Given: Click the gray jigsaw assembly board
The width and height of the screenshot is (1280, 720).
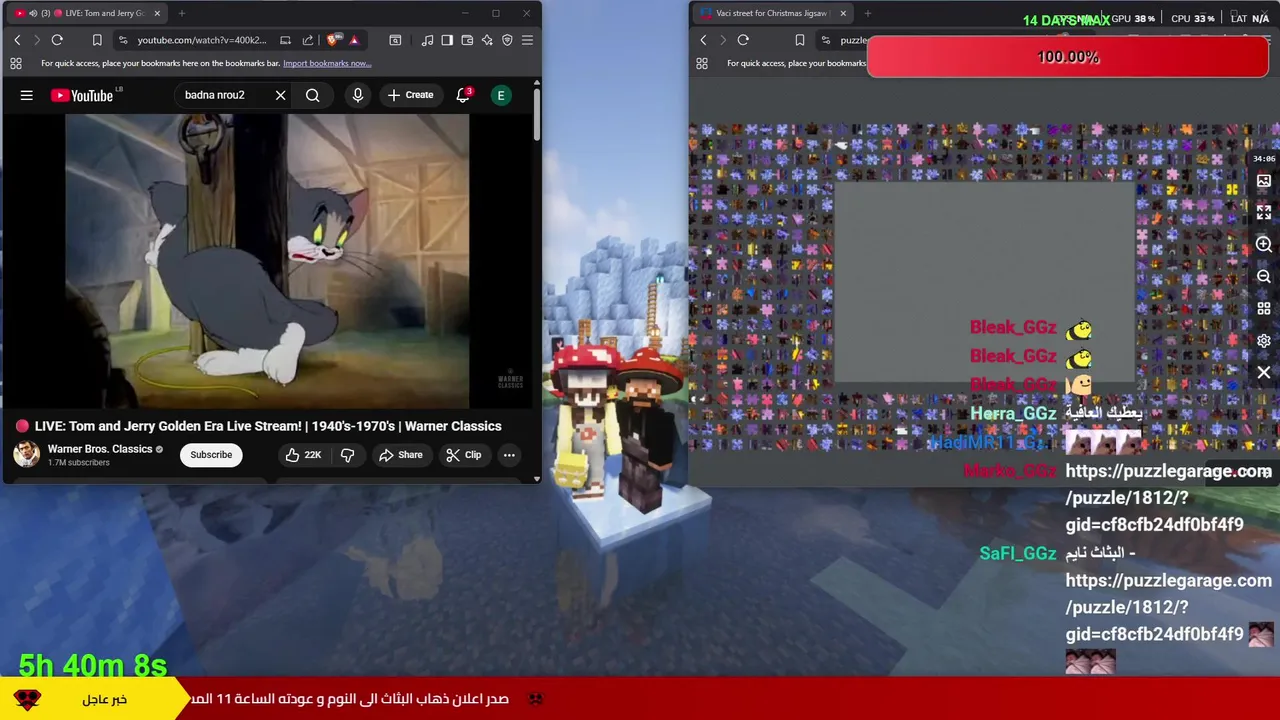Looking at the screenshot, I should [985, 282].
